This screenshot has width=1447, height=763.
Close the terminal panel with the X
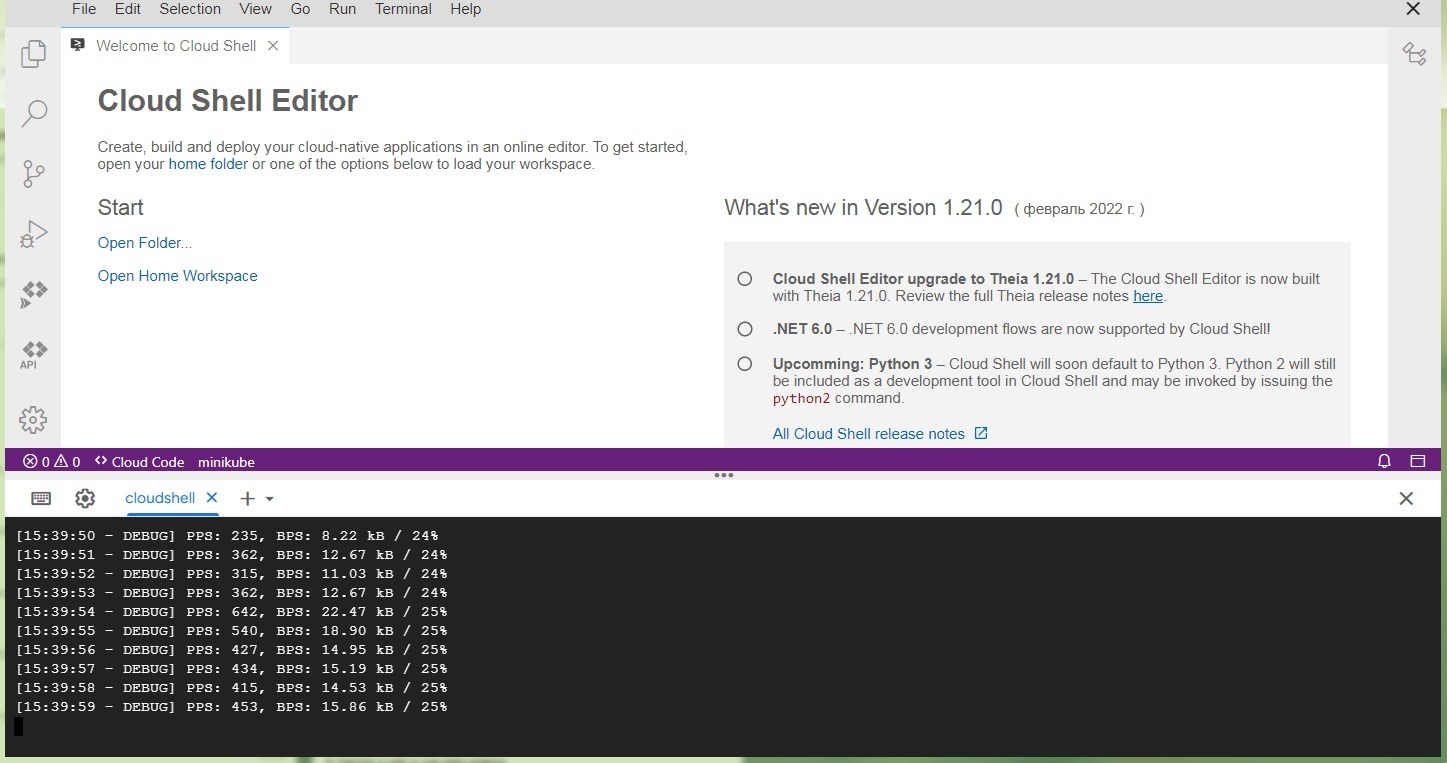[x=1406, y=498]
